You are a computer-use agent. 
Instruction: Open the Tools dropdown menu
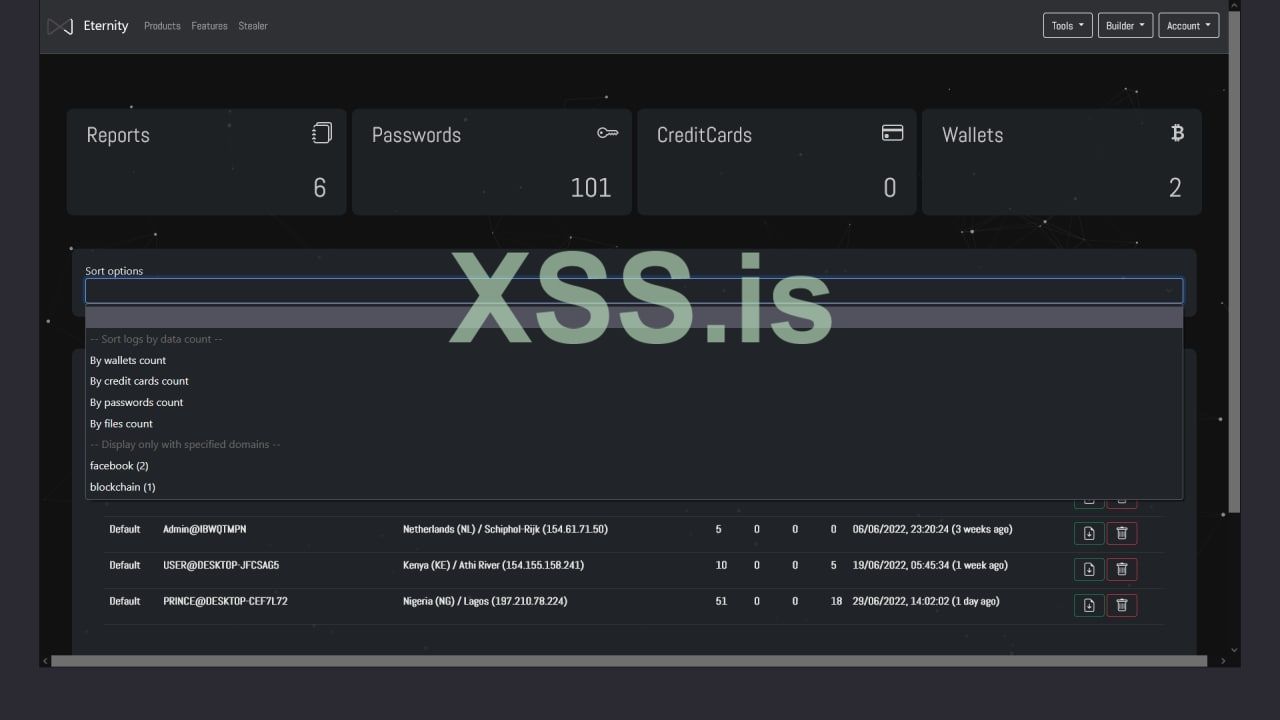pyautogui.click(x=1067, y=26)
